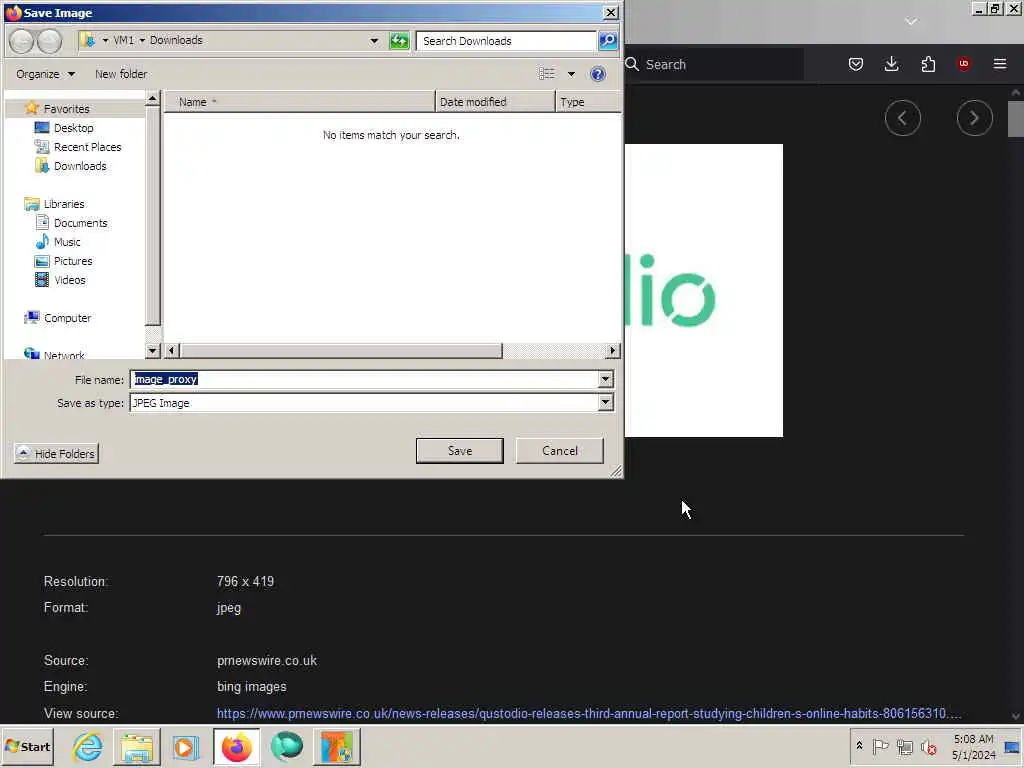Click the Firefox Search box
This screenshot has width=1024, height=768.
click(714, 64)
